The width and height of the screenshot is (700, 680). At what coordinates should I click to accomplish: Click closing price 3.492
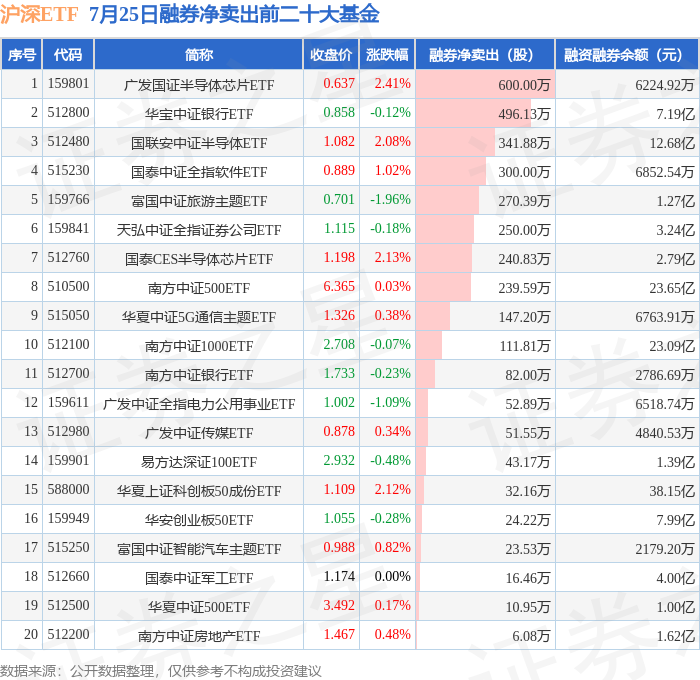point(339,606)
